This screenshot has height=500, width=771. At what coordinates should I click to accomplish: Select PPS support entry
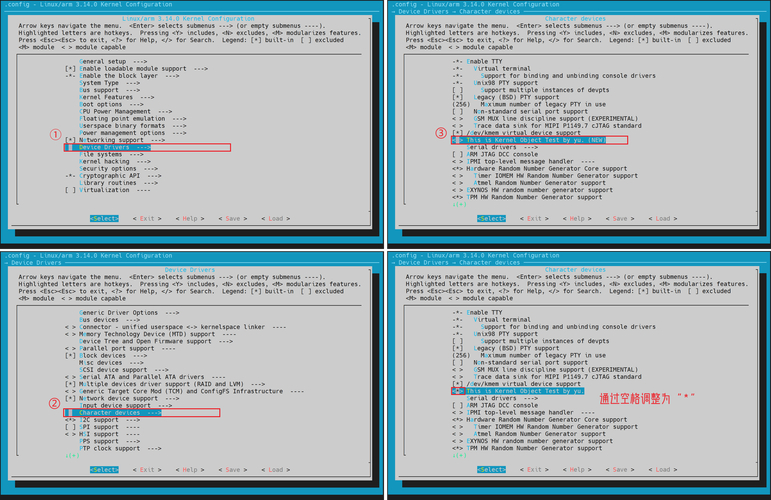(x=109, y=441)
